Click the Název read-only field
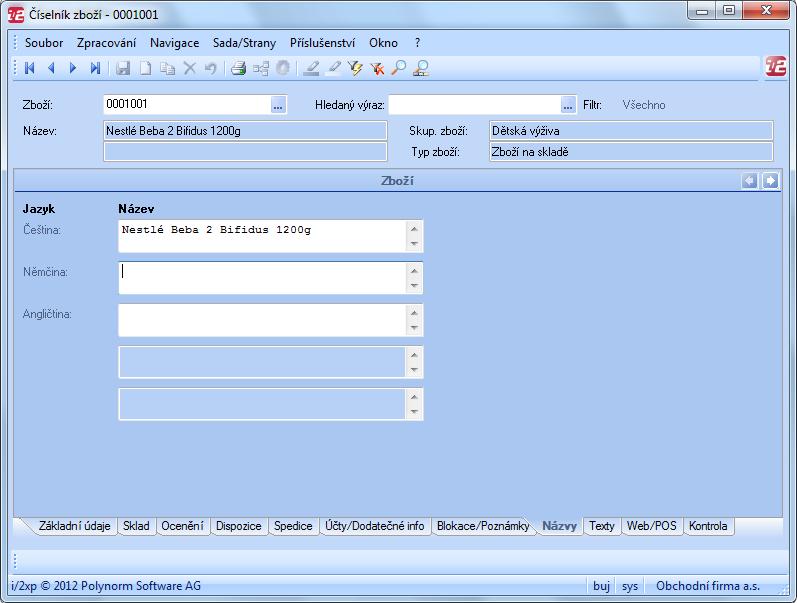Screen dimensions: 797x603 [x=245, y=131]
